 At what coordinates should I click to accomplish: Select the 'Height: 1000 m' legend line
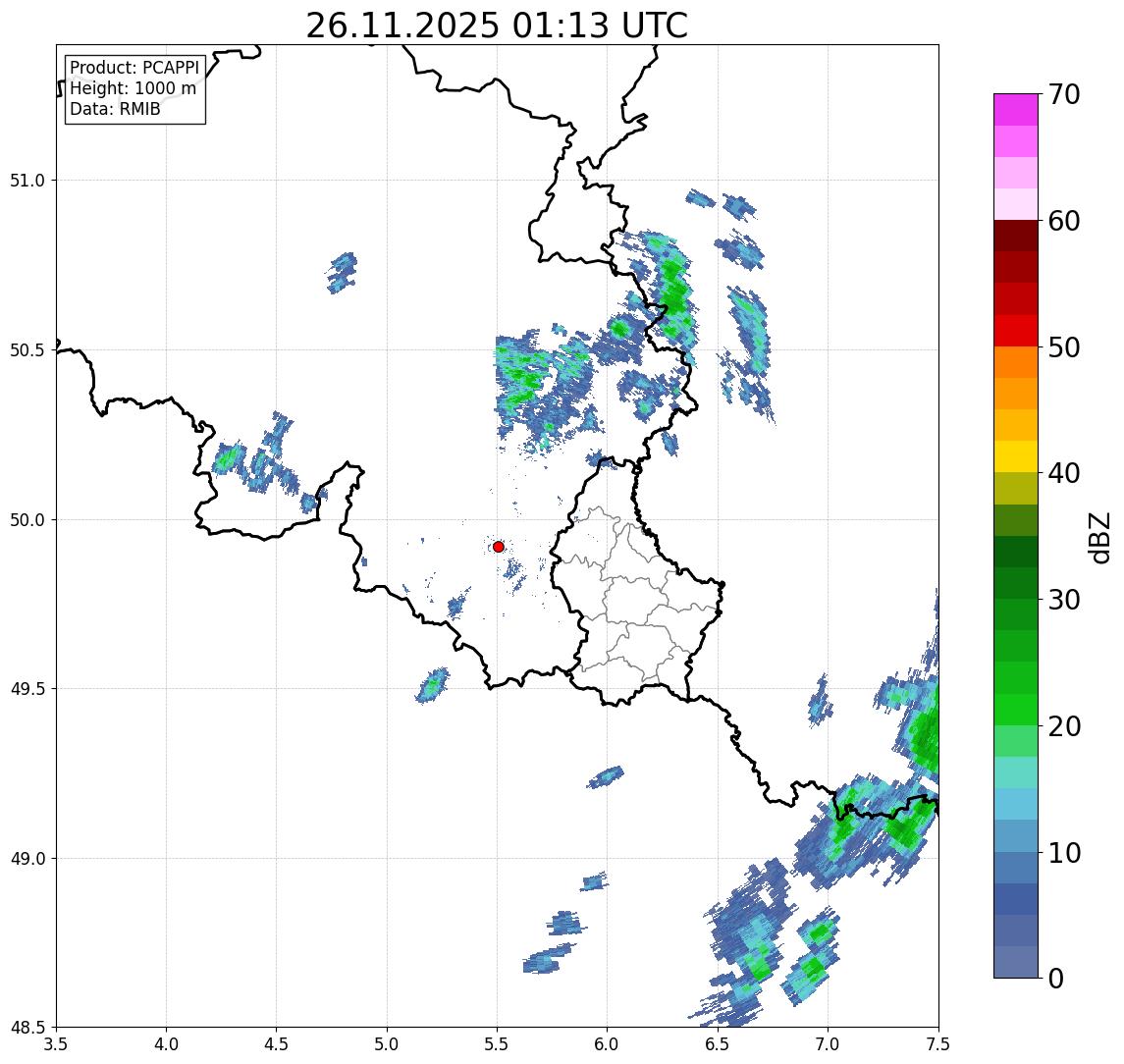pos(133,88)
